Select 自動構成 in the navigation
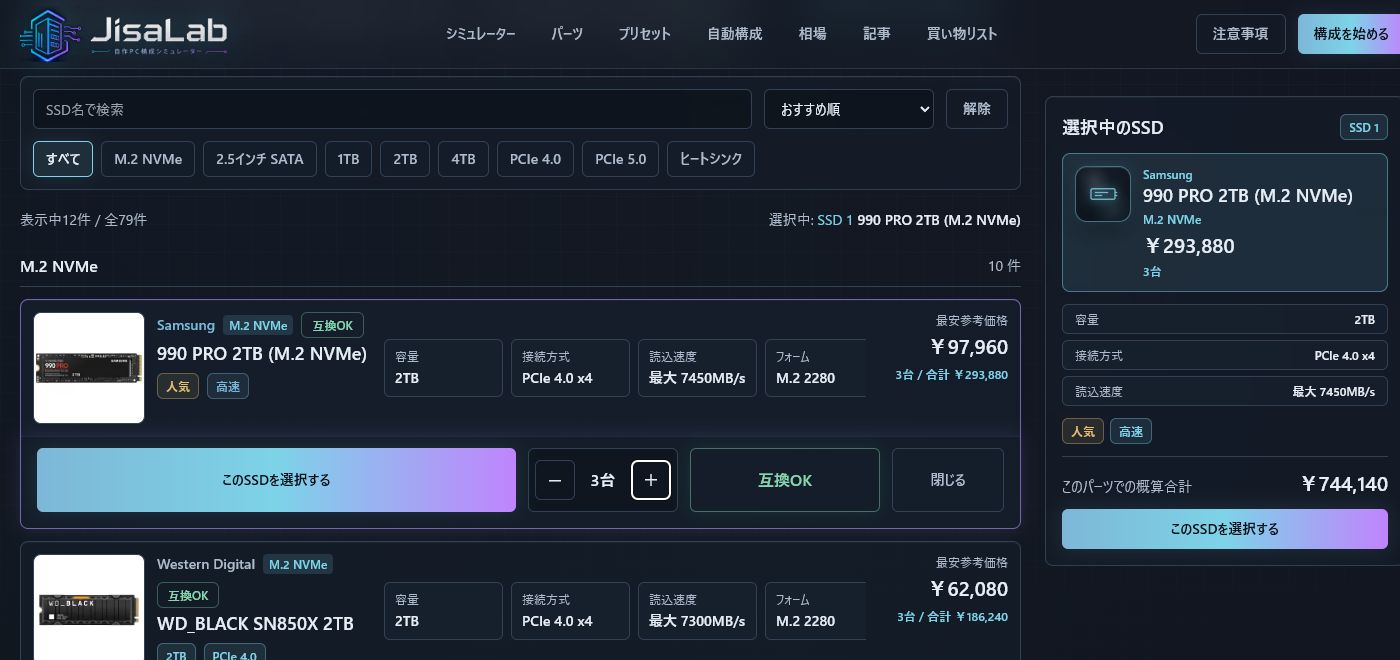Viewport: 1400px width, 660px height. 735,34
